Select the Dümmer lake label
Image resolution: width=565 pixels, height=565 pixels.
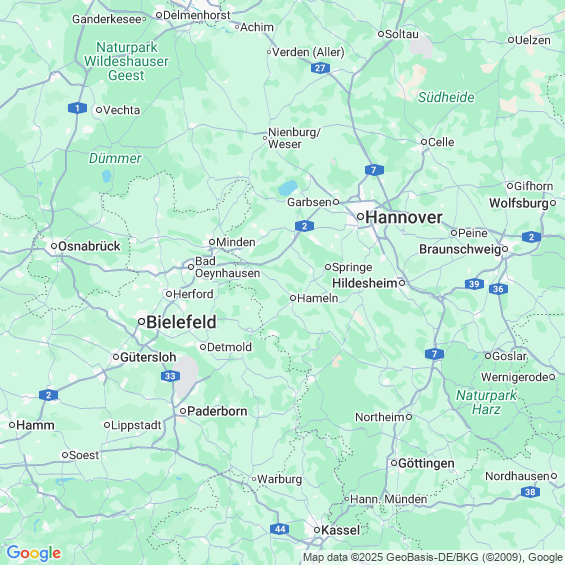pyautogui.click(x=115, y=159)
